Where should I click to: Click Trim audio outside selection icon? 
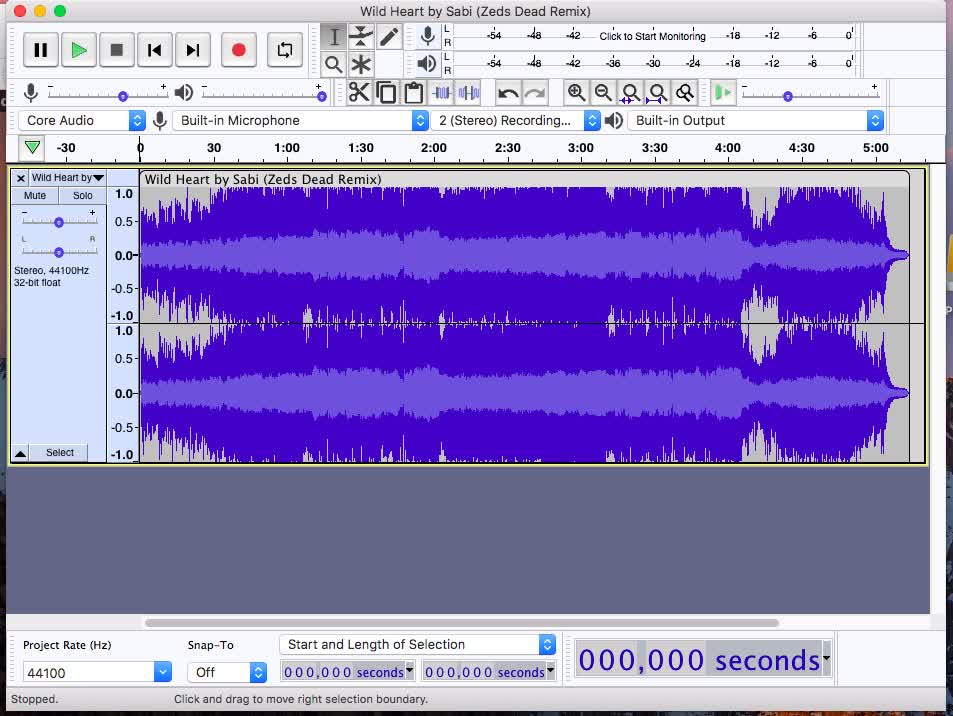click(x=441, y=93)
